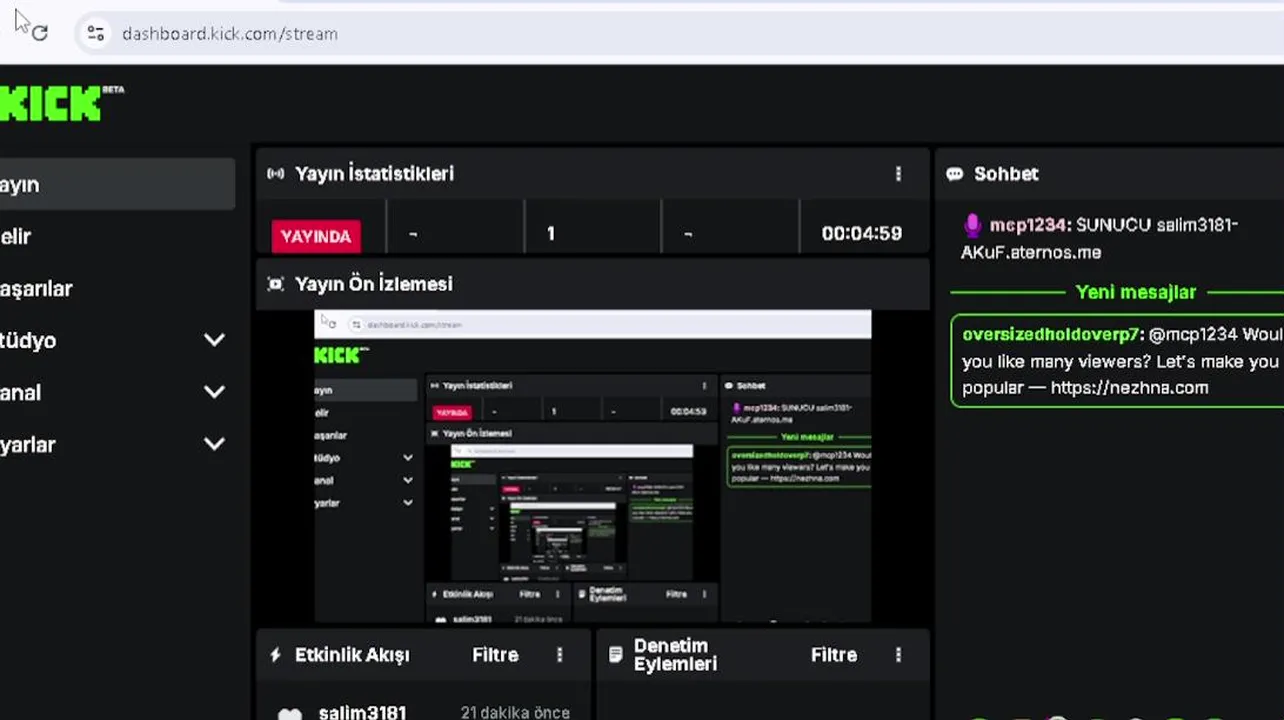Click the microphone badge beside mcp1234
Viewport: 1284px width, 720px height.
coord(972,225)
